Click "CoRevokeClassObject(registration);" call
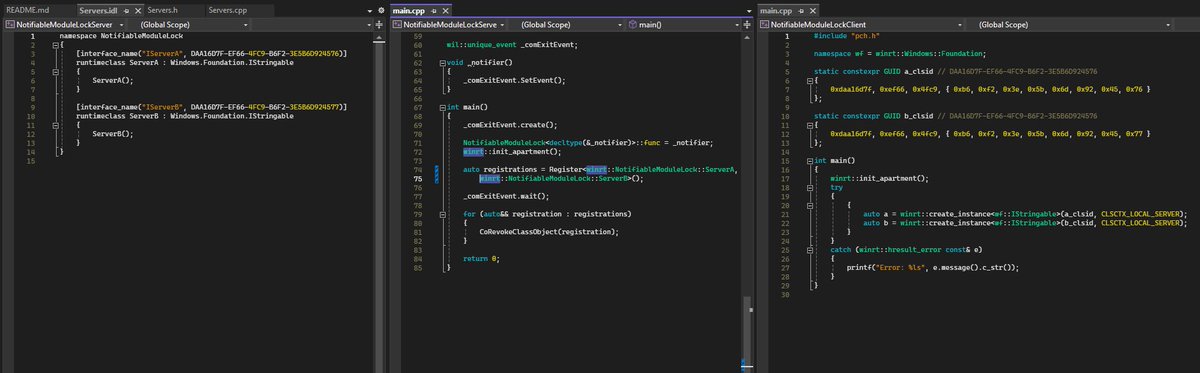Image resolution: width=1200 pixels, height=373 pixels. pos(548,231)
